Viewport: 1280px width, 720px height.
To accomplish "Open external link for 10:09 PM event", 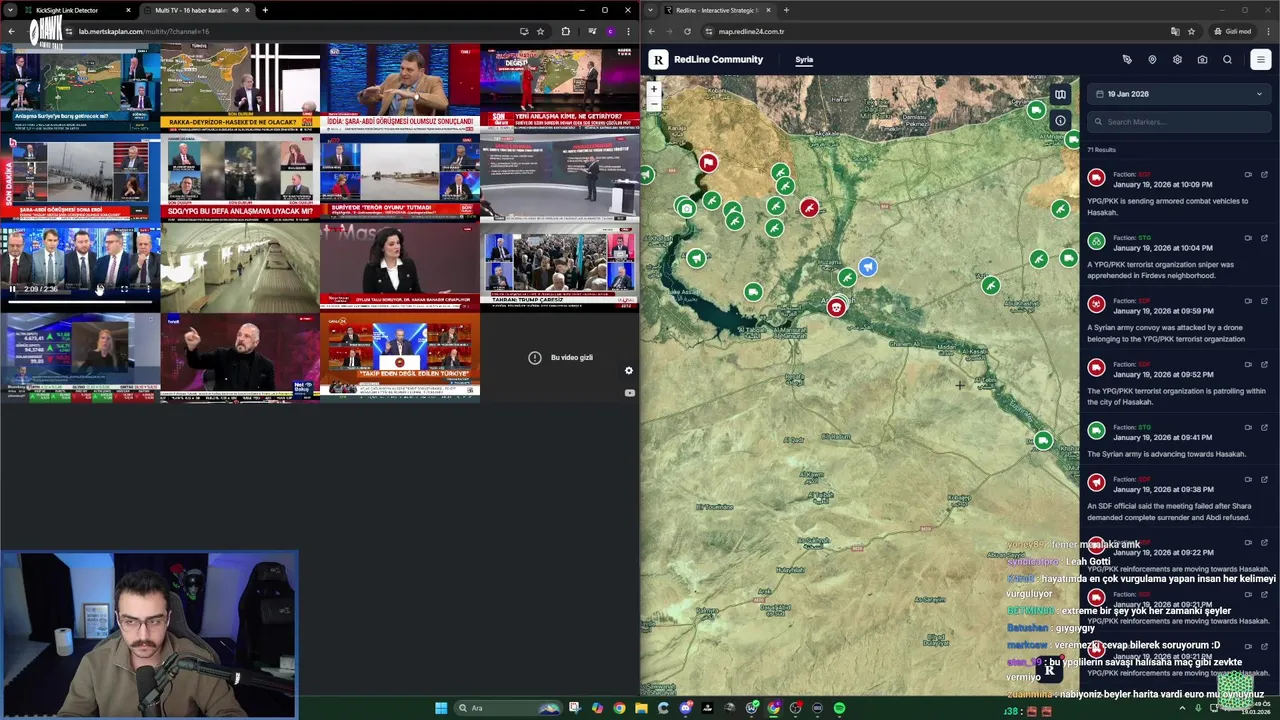I will coord(1264,175).
